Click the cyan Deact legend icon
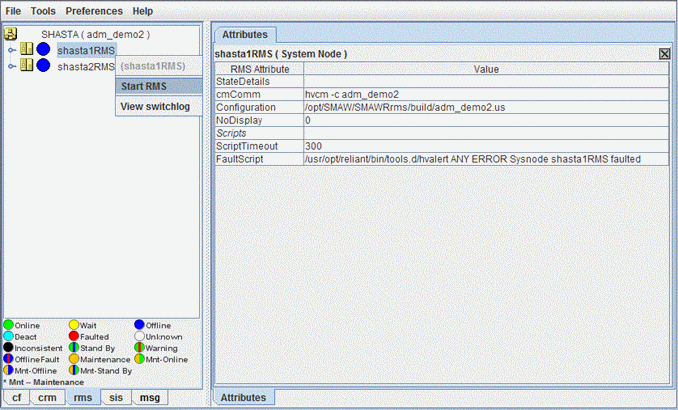Viewport: 678px width, 410px height. 9,336
